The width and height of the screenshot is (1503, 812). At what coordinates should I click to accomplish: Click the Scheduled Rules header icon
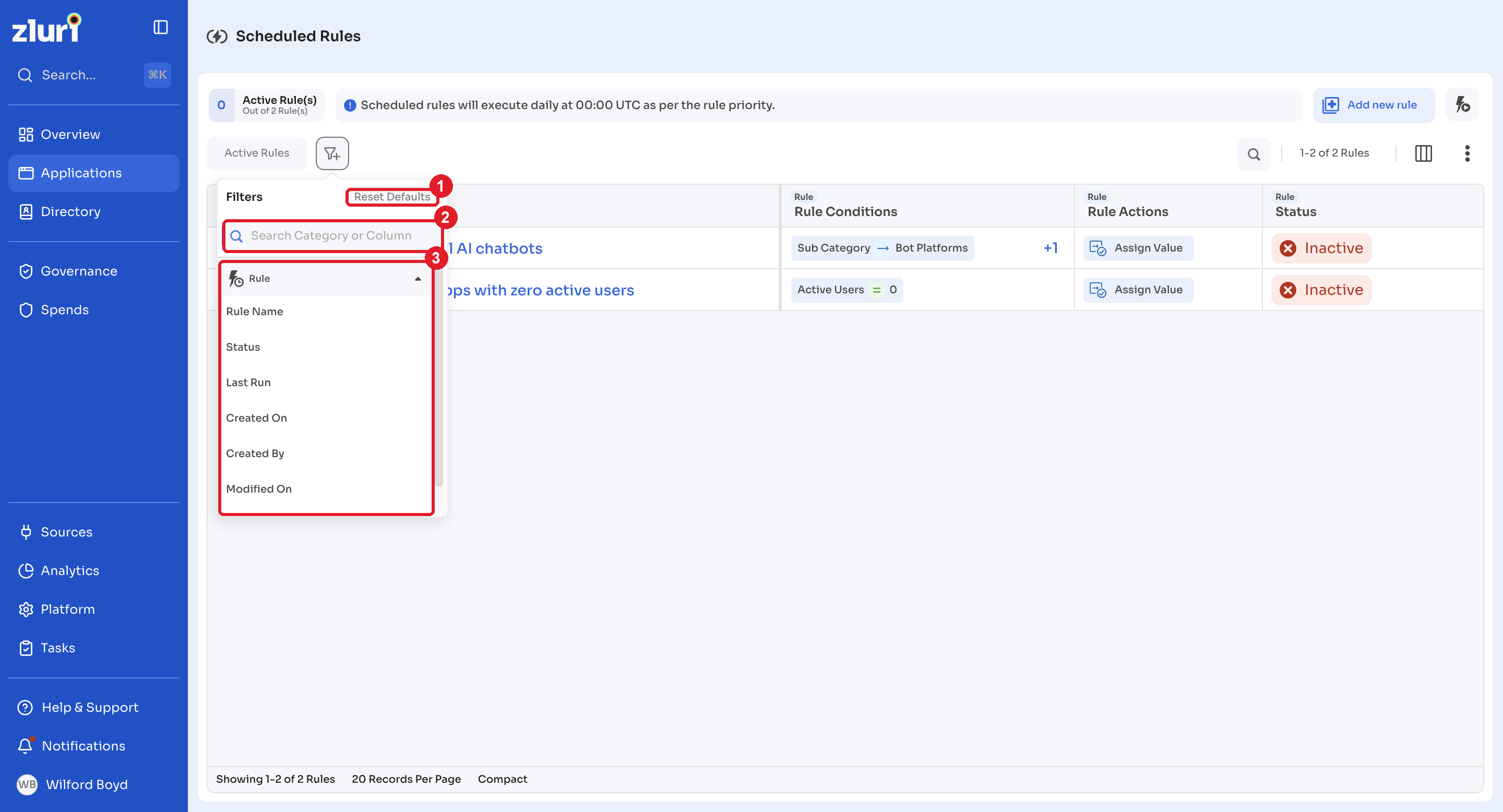pyautogui.click(x=217, y=37)
